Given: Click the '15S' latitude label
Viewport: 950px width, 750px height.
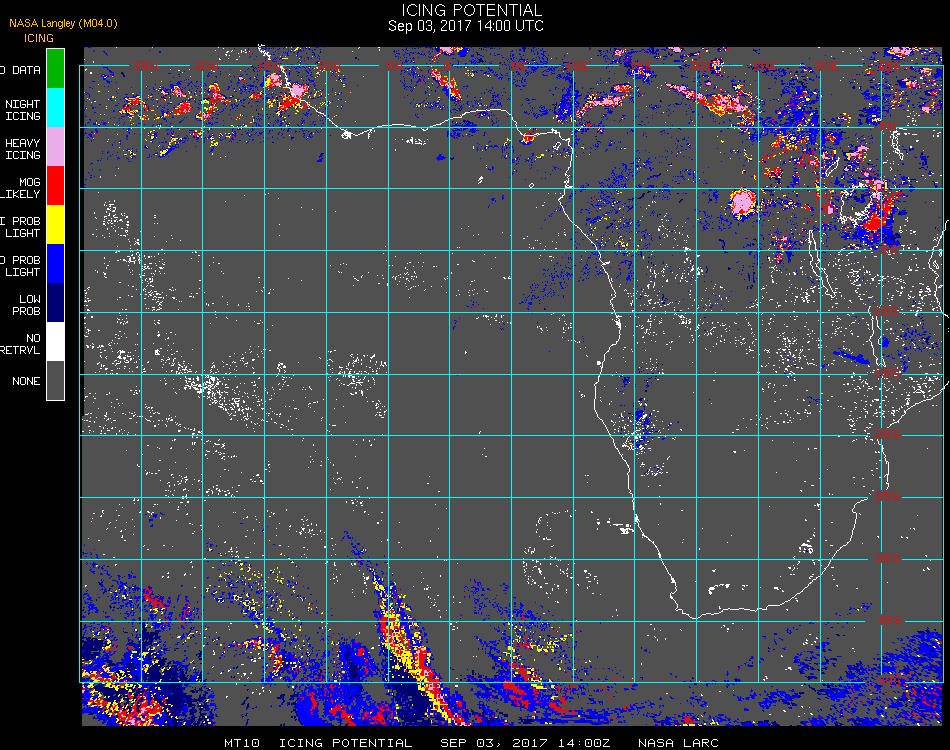Looking at the screenshot, I should point(888,373).
